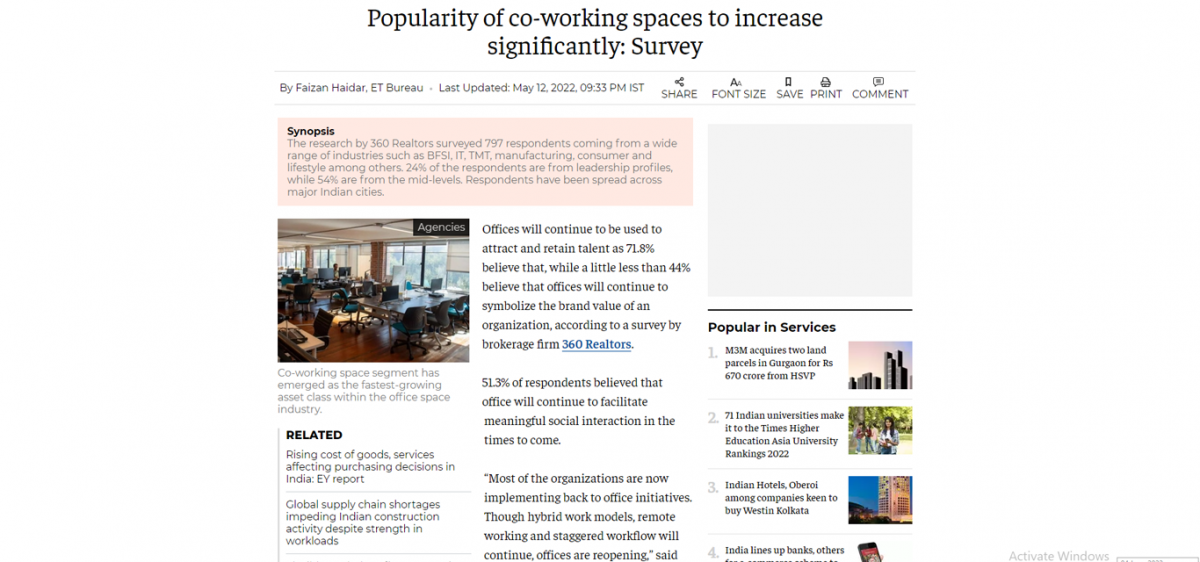The width and height of the screenshot is (1200, 562).
Task: Click the RELATED heading
Action: [314, 435]
